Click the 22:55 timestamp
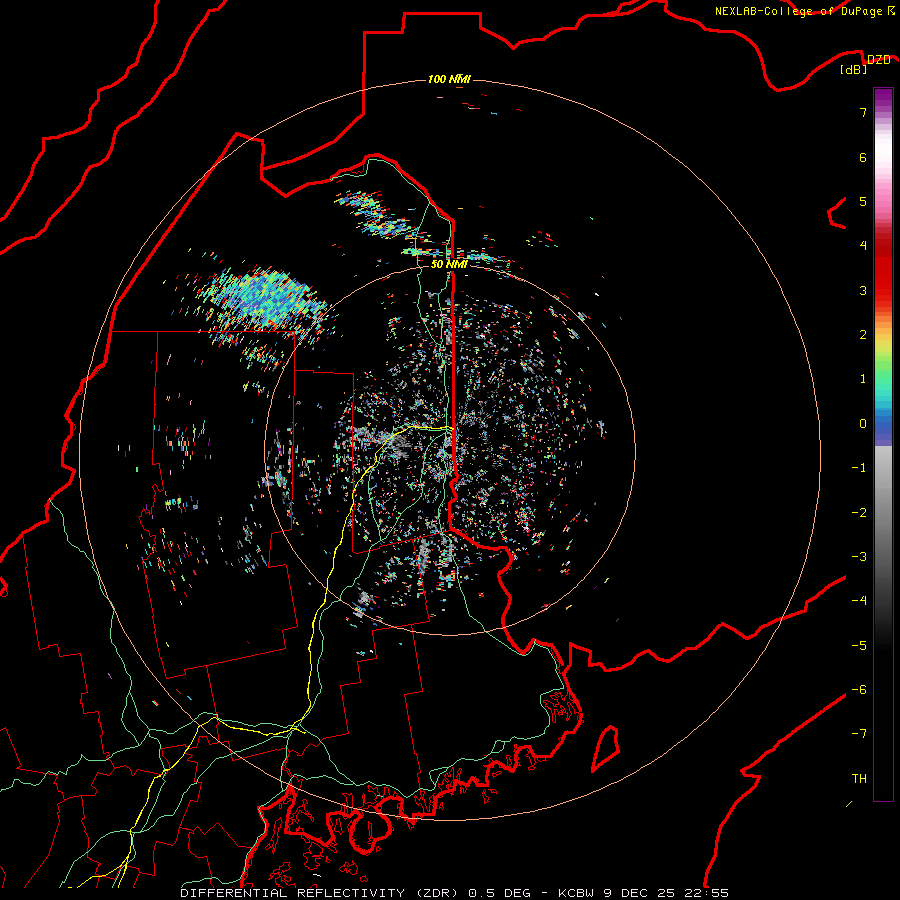Viewport: 900px width, 900px height. (706, 893)
